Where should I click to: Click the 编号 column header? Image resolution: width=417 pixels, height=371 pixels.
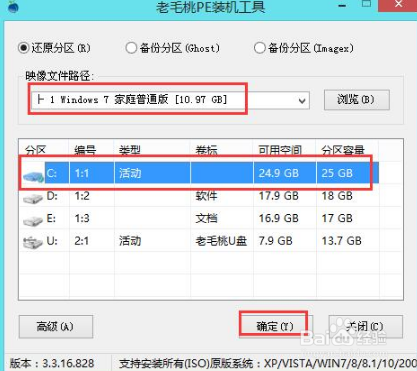pos(92,150)
